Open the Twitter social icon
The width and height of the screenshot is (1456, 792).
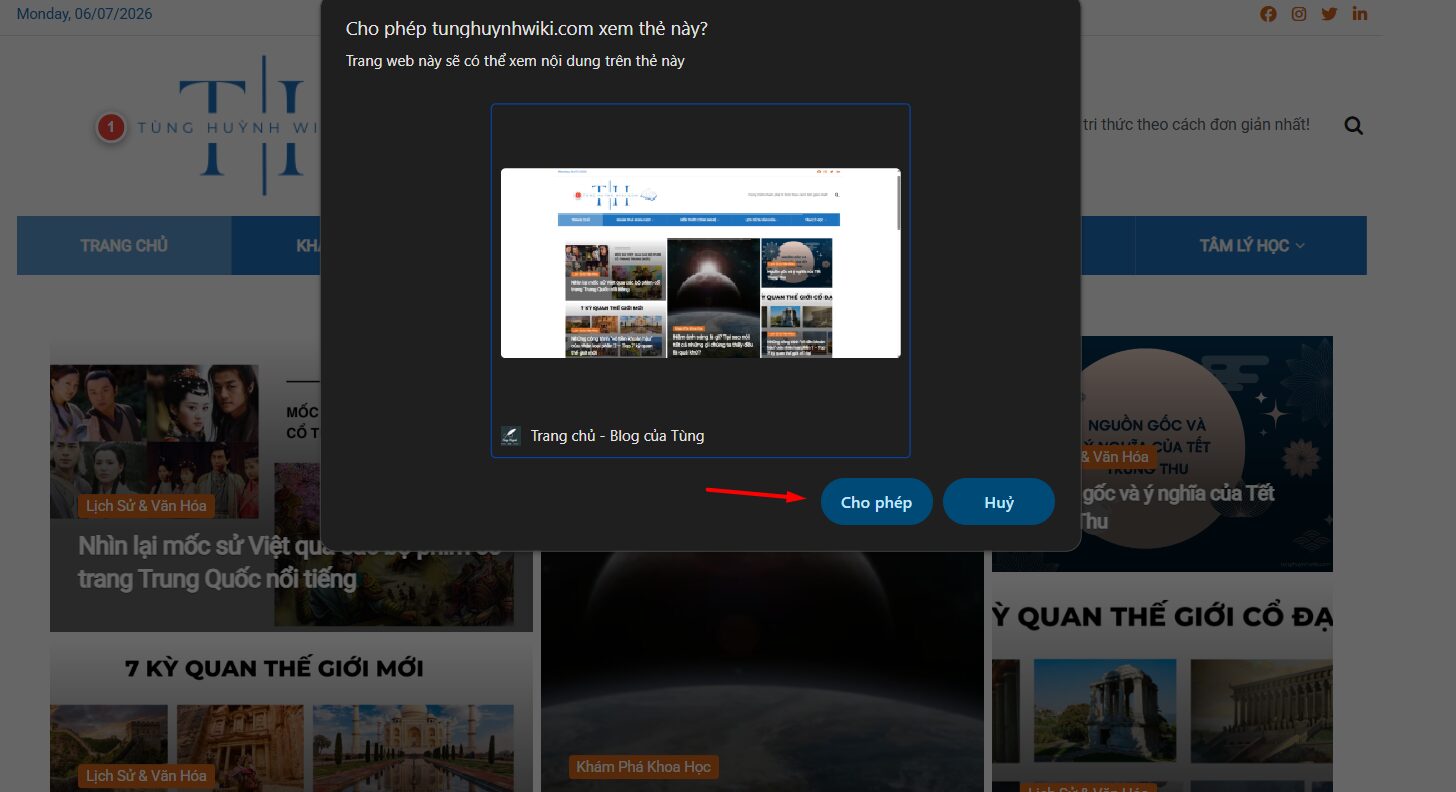pos(1329,14)
